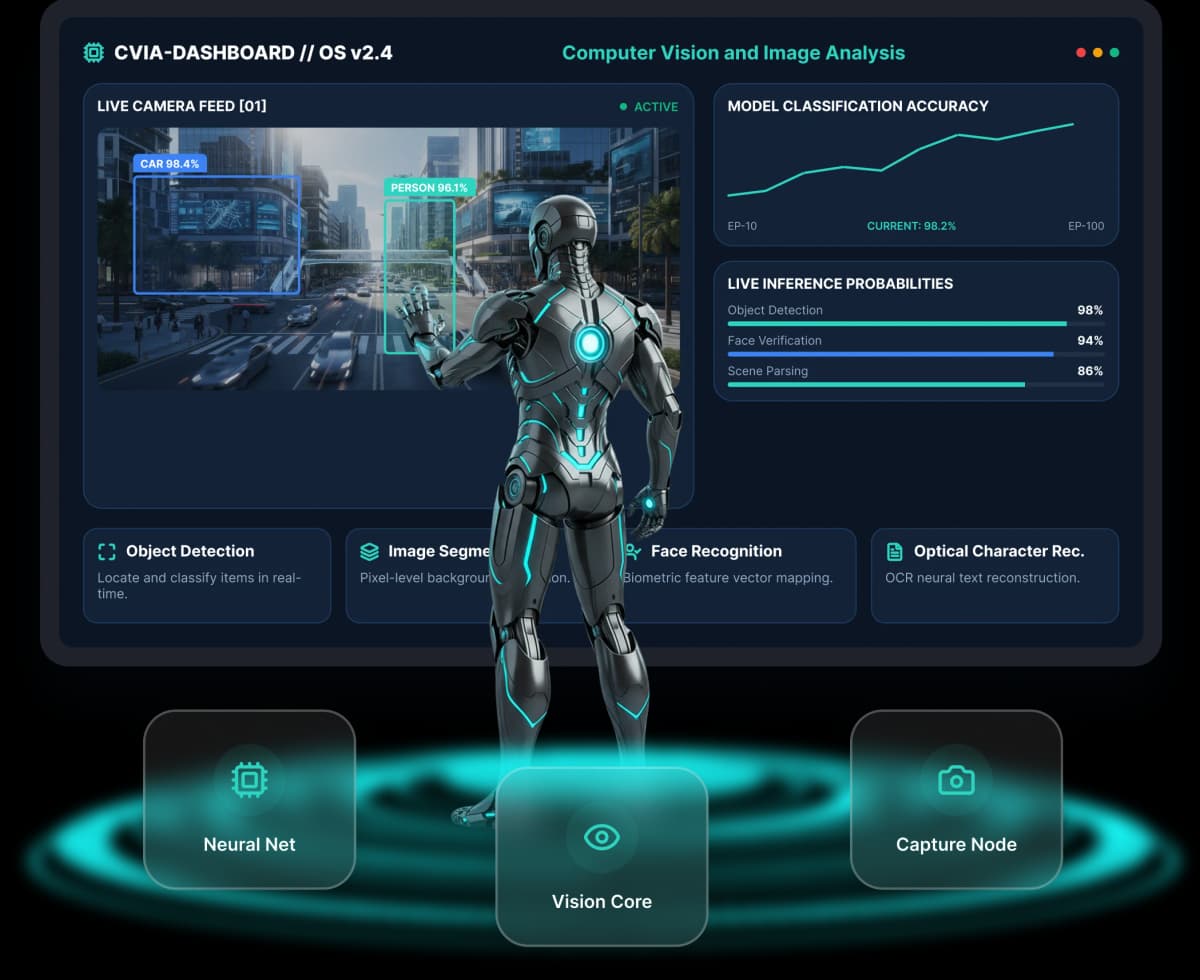Click the Optical Character Rec. document icon
This screenshot has height=980, width=1200.
[x=894, y=551]
